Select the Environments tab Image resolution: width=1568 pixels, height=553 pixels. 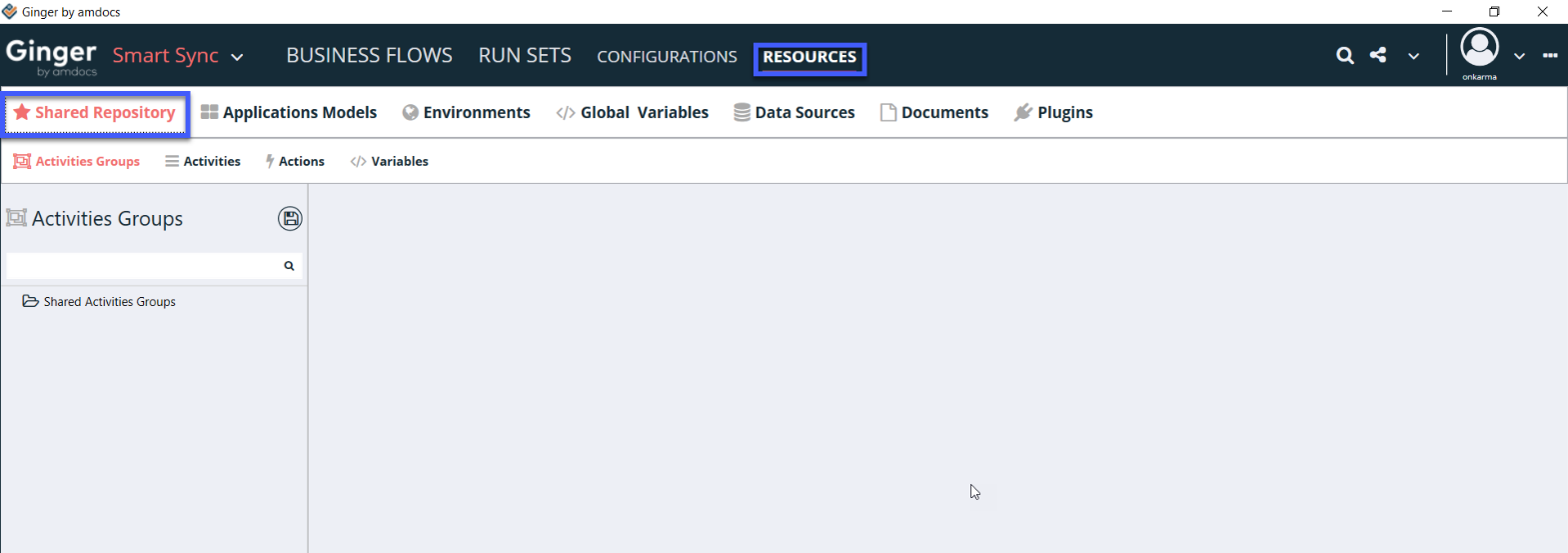click(x=467, y=113)
